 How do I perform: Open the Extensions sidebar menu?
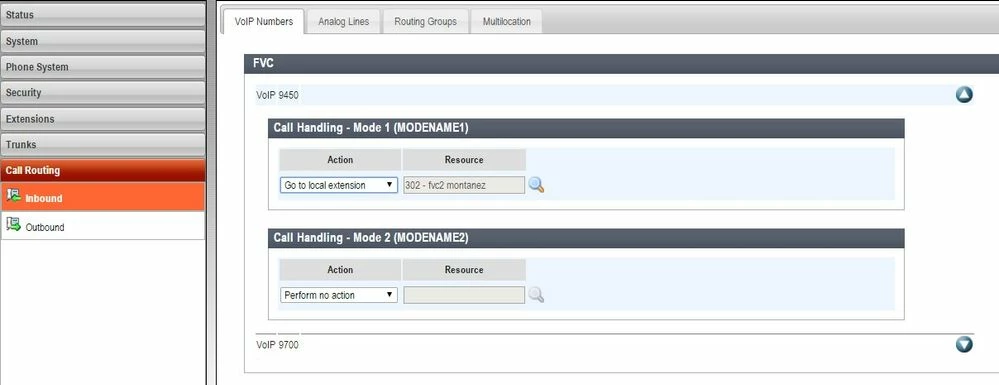[103, 119]
